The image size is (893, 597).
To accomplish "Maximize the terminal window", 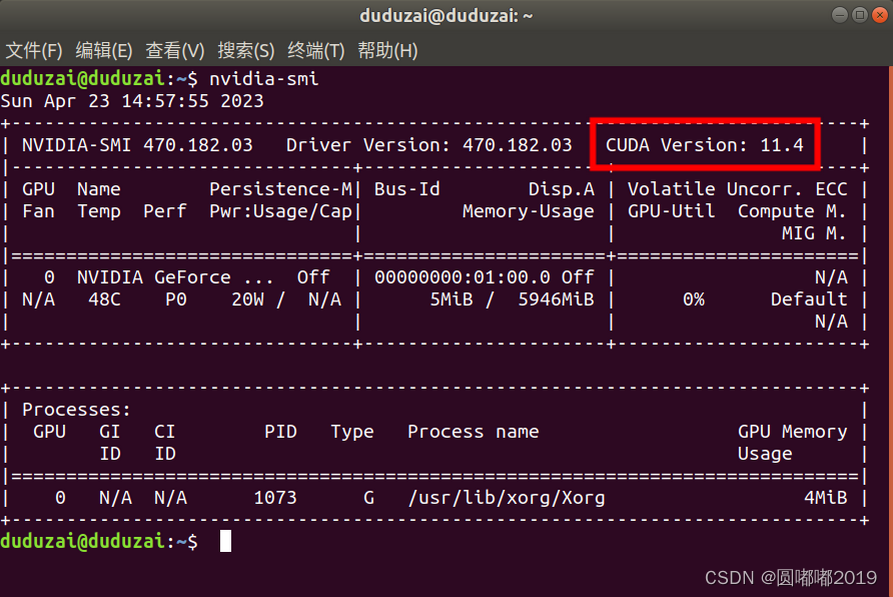I will click(859, 15).
